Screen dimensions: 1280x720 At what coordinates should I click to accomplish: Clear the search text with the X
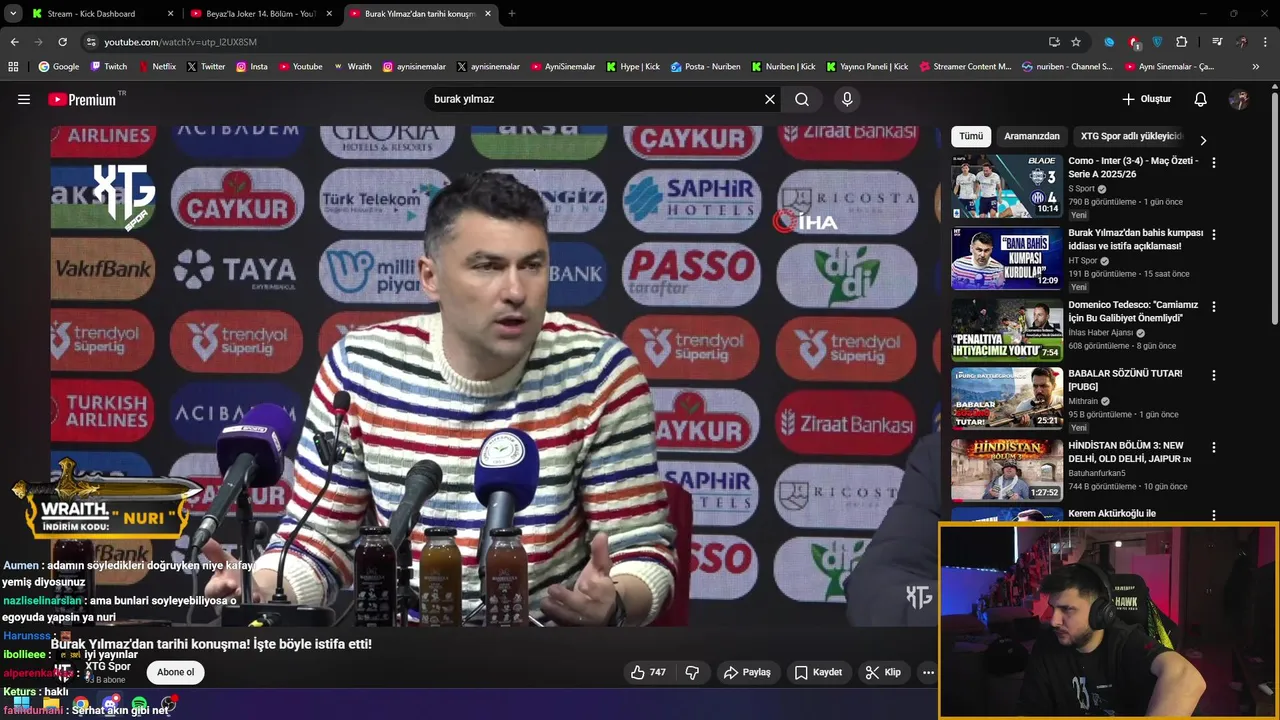coord(770,99)
